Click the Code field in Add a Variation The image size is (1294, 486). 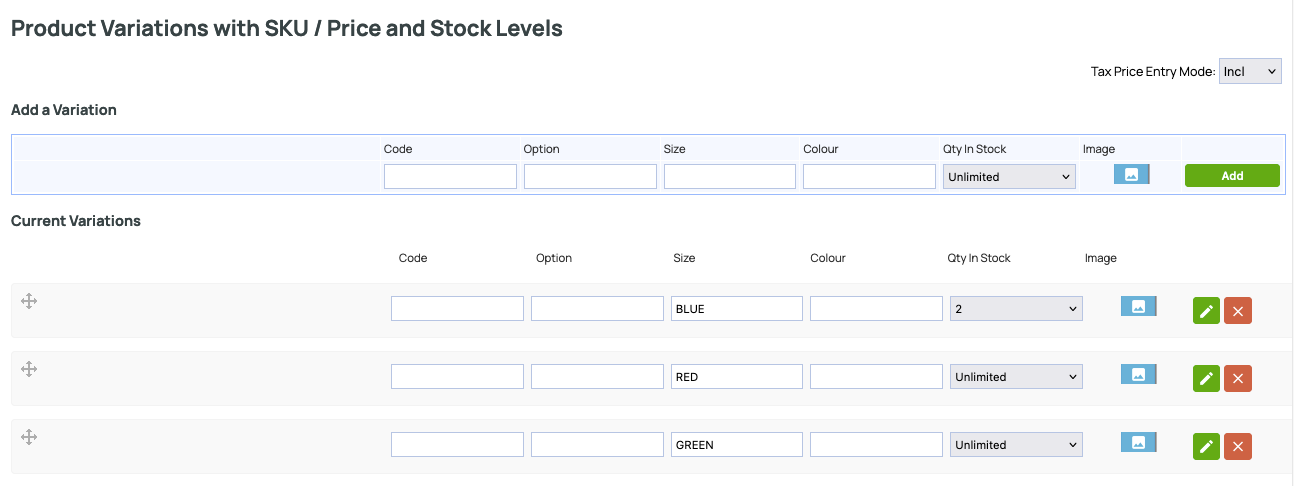[x=450, y=177]
